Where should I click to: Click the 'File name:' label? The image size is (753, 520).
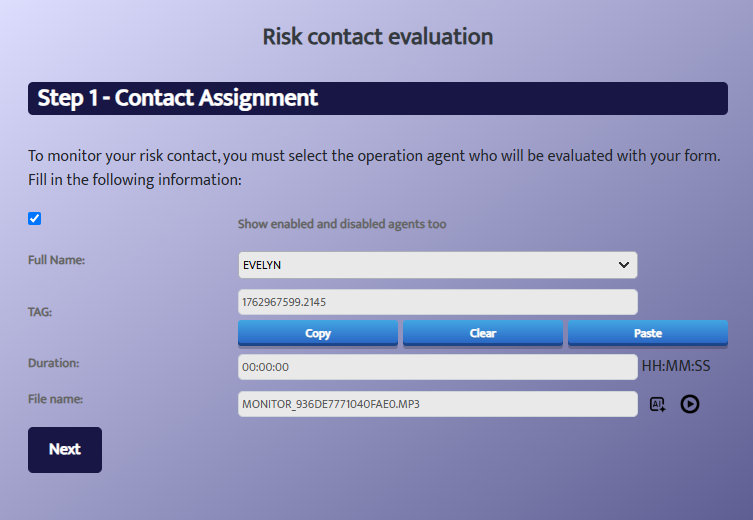55,399
